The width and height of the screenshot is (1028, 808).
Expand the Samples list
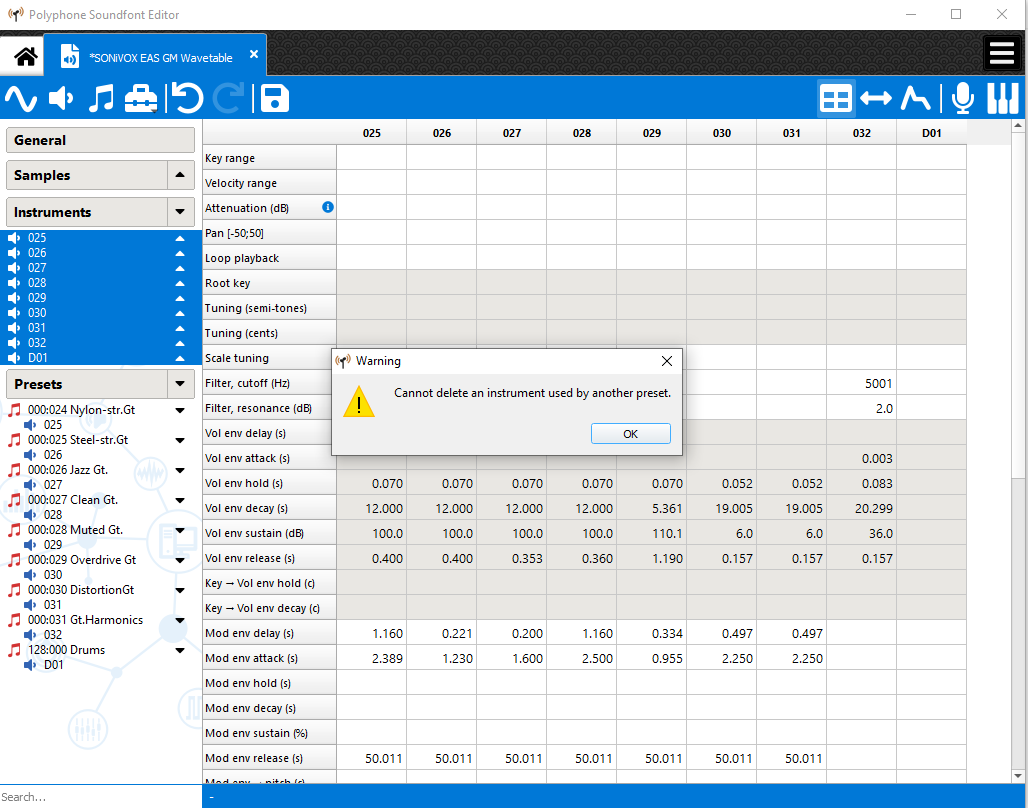(180, 175)
